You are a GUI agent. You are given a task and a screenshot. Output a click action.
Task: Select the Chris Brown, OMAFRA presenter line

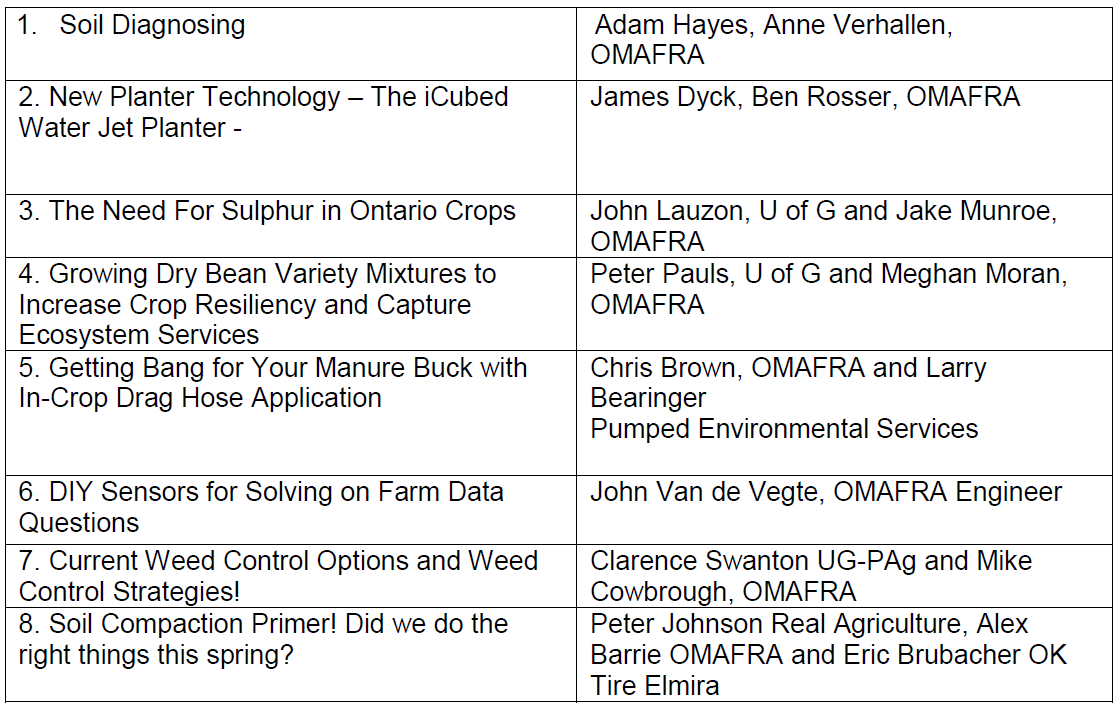[x=788, y=367]
